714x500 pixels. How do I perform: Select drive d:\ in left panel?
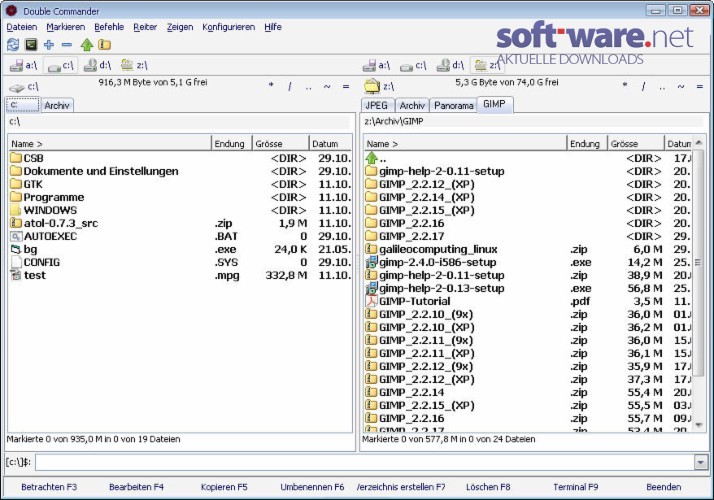tap(97, 66)
